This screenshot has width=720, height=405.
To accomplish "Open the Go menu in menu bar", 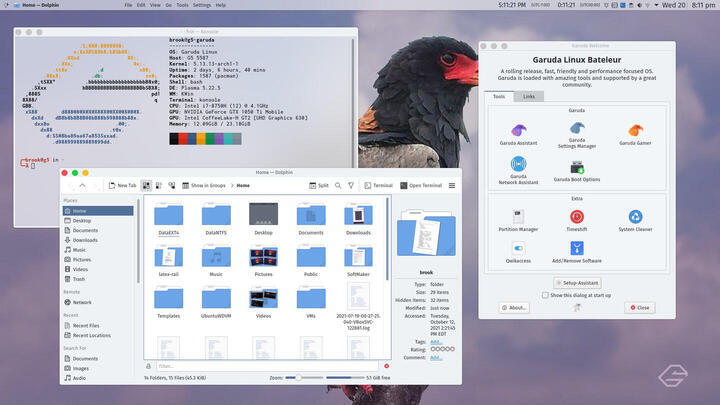I will [169, 5].
